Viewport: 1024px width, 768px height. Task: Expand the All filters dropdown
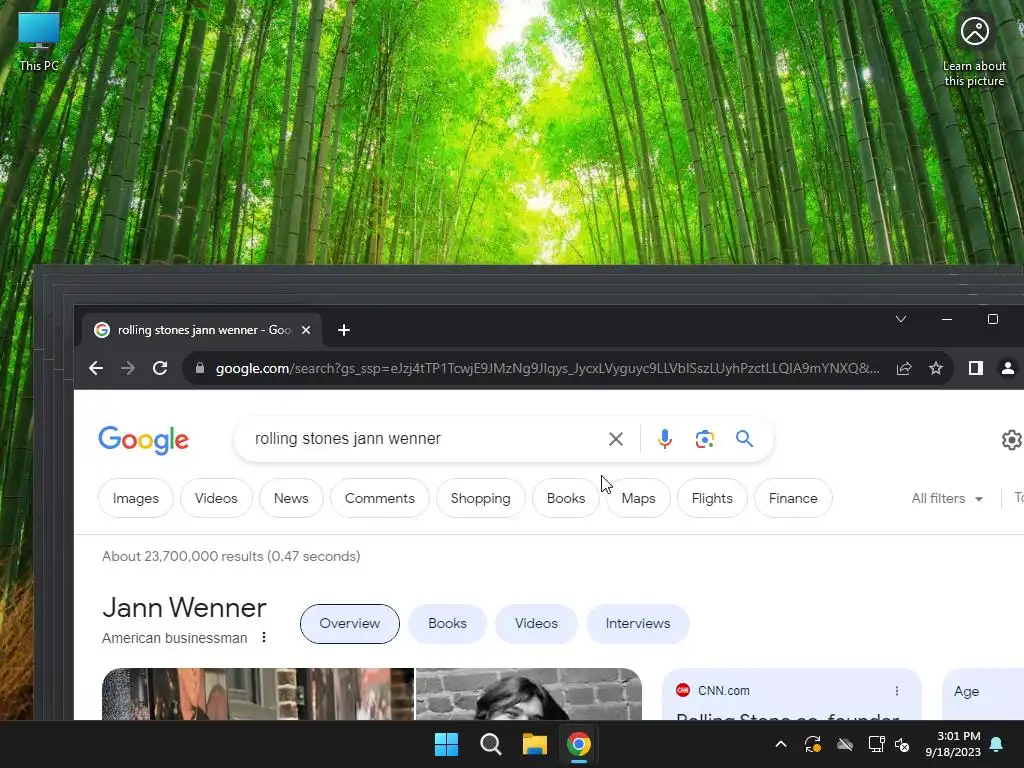tap(947, 498)
